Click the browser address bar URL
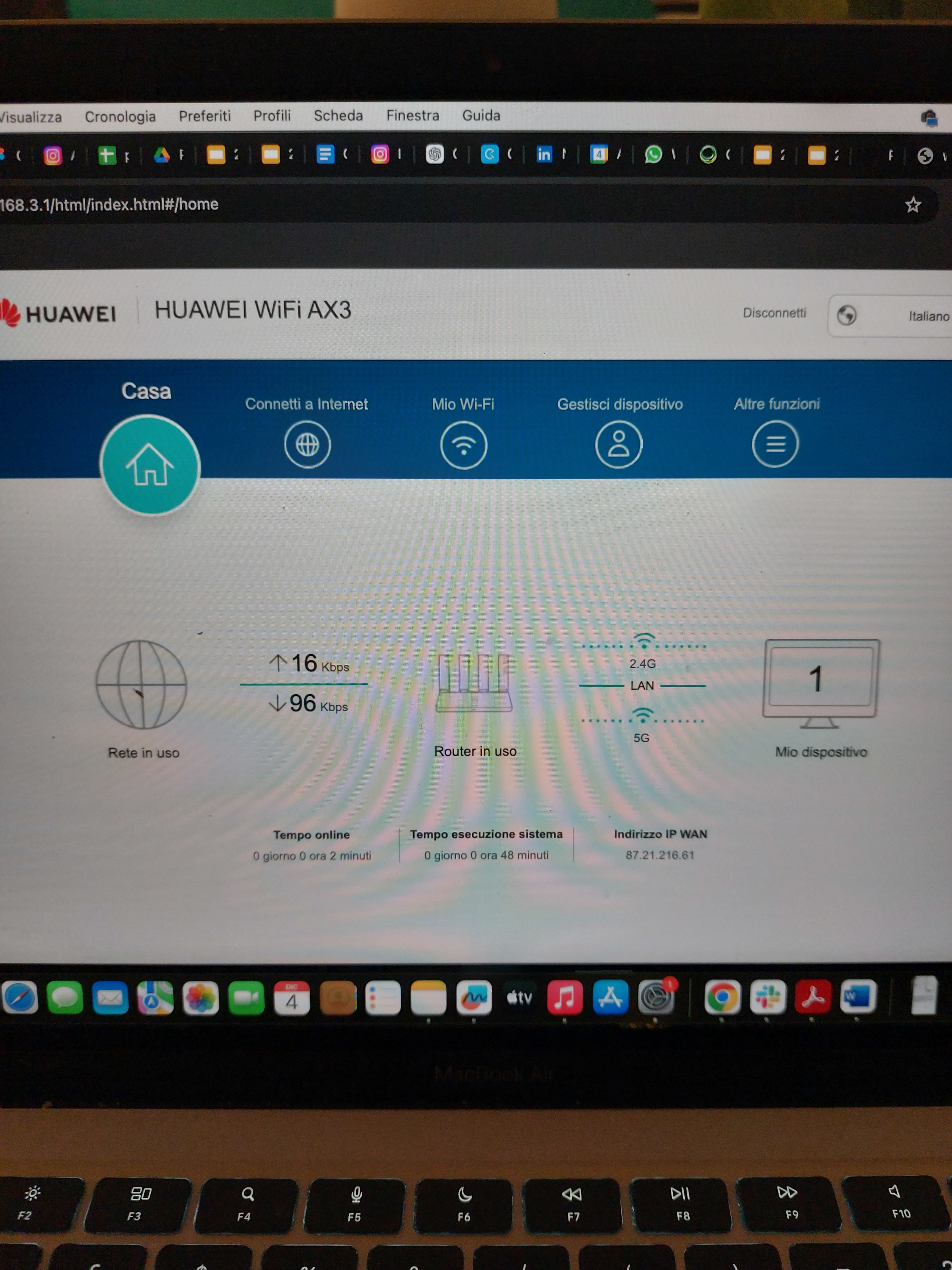Viewport: 952px width, 1270px height. 109,204
